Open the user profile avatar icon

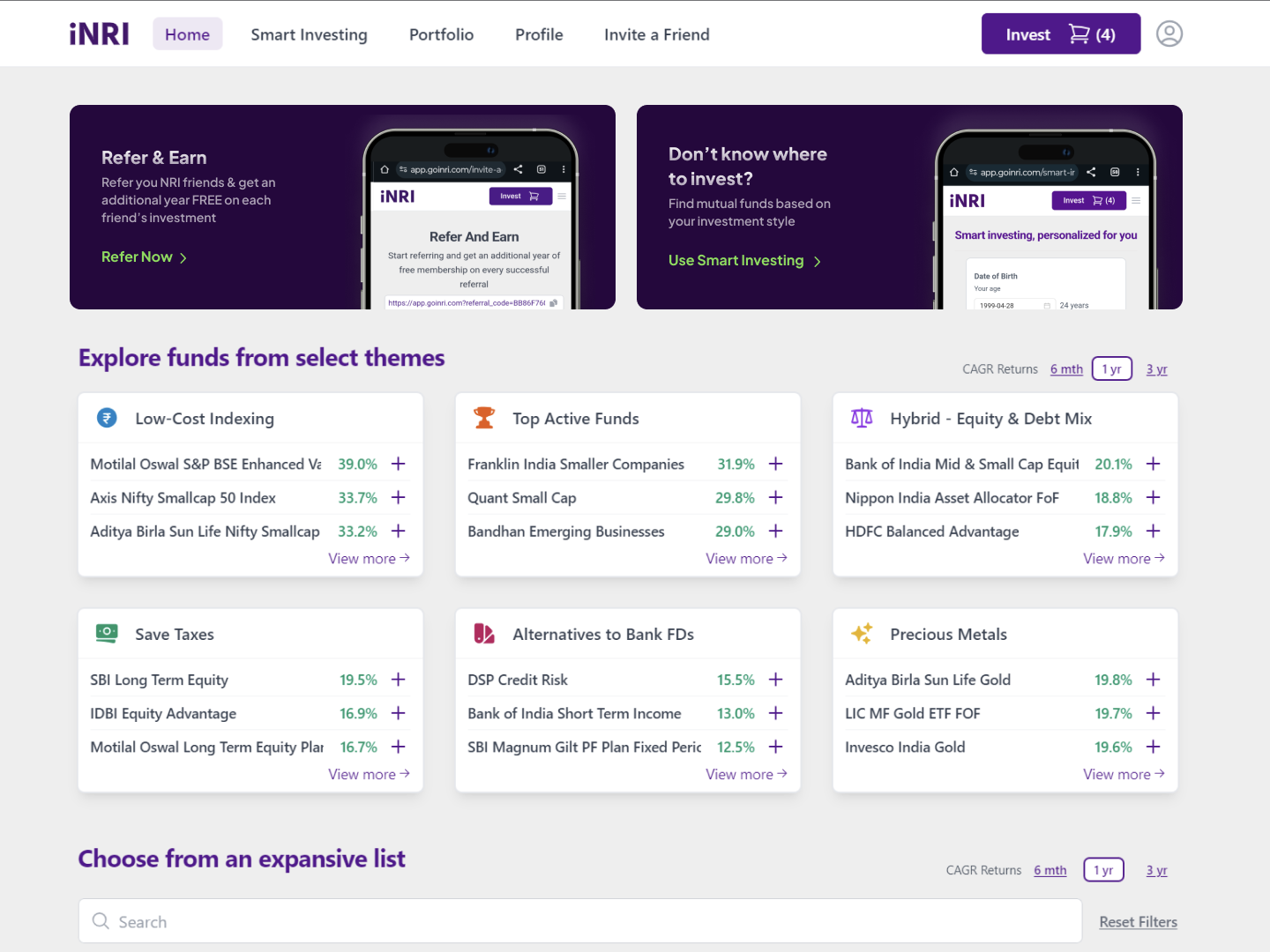coord(1169,33)
